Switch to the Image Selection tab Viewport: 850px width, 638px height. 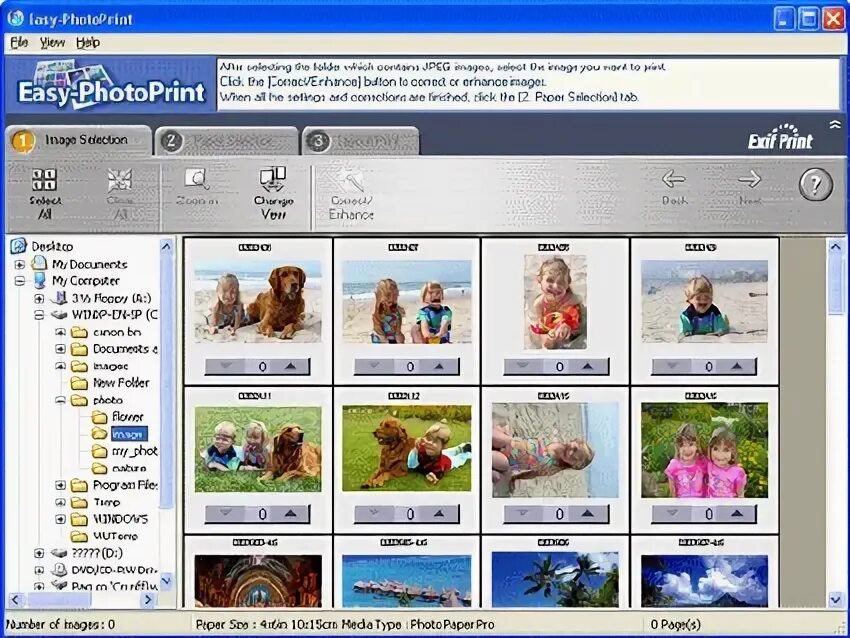[79, 140]
